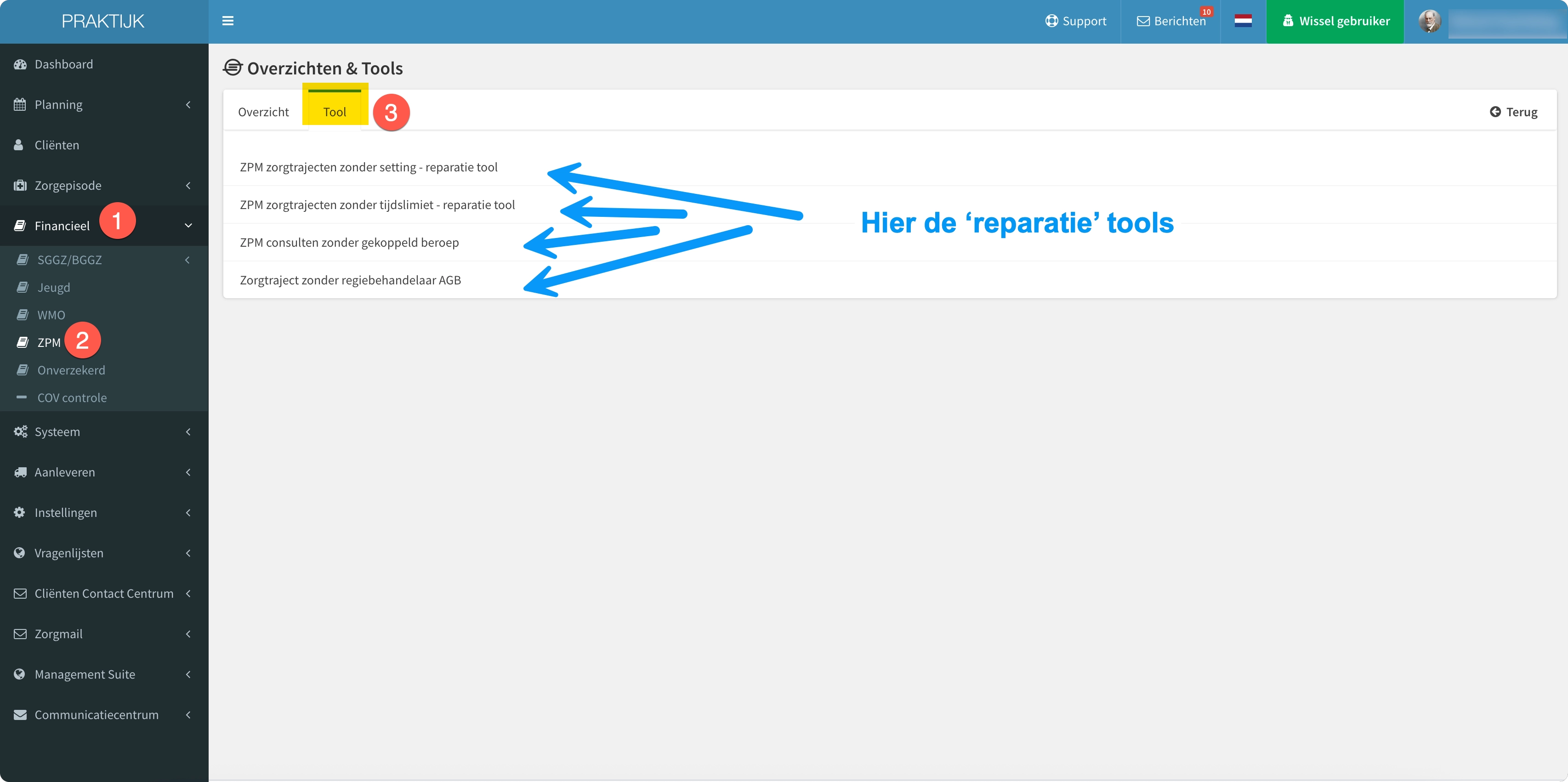Open ZPM zorgtrajecten zonder tijdslimiet reparatie tool
The image size is (1568, 782).
[x=377, y=205]
